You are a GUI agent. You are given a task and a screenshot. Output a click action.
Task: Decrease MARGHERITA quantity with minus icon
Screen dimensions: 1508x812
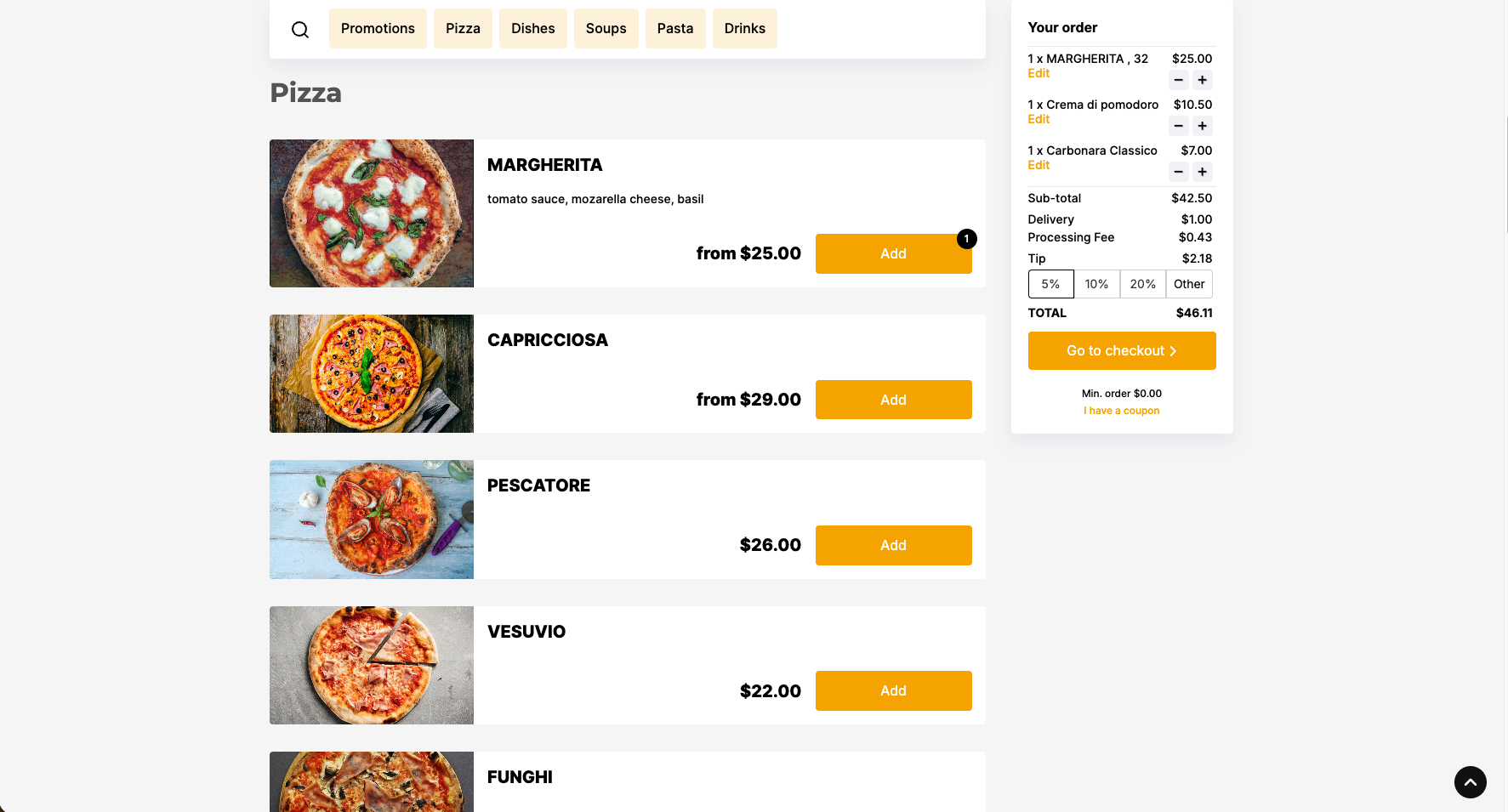[x=1178, y=81]
